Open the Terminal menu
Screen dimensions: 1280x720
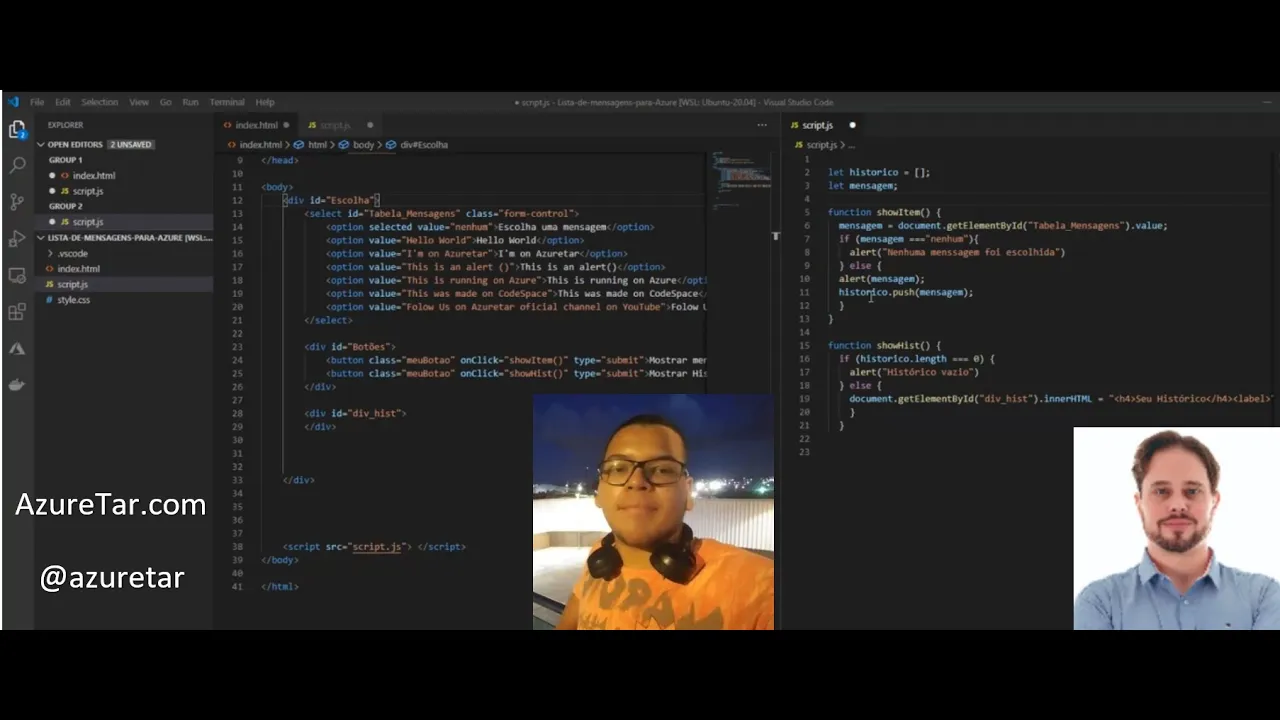click(x=227, y=102)
